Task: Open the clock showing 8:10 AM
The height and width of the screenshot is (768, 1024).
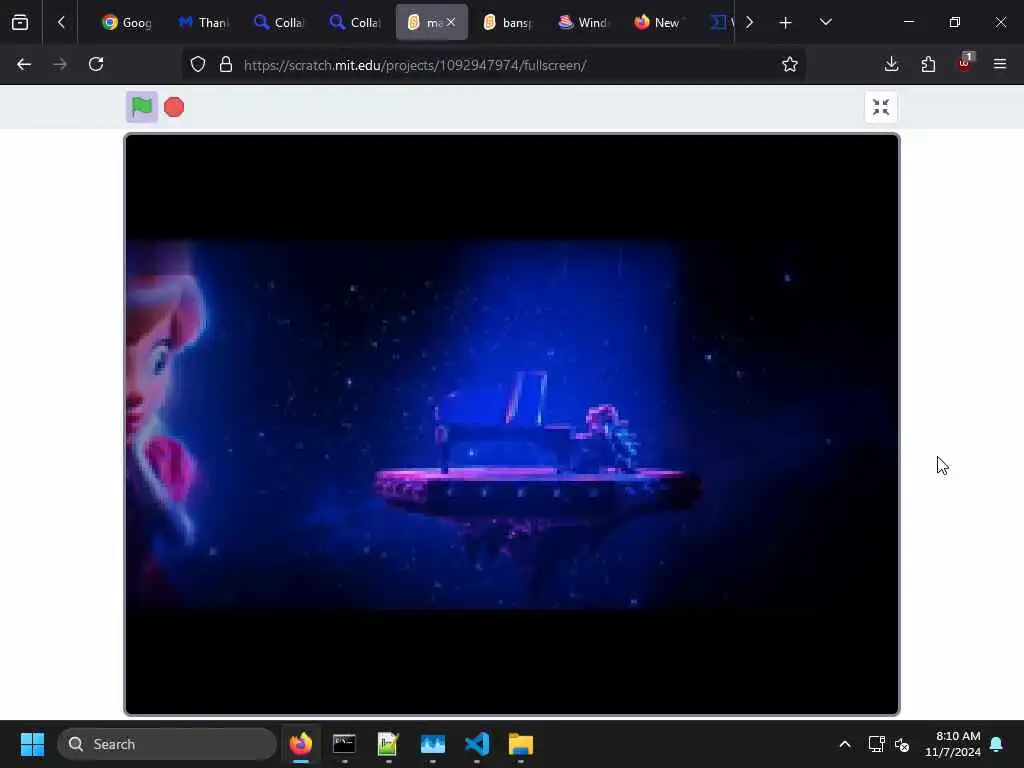Action: point(953,744)
